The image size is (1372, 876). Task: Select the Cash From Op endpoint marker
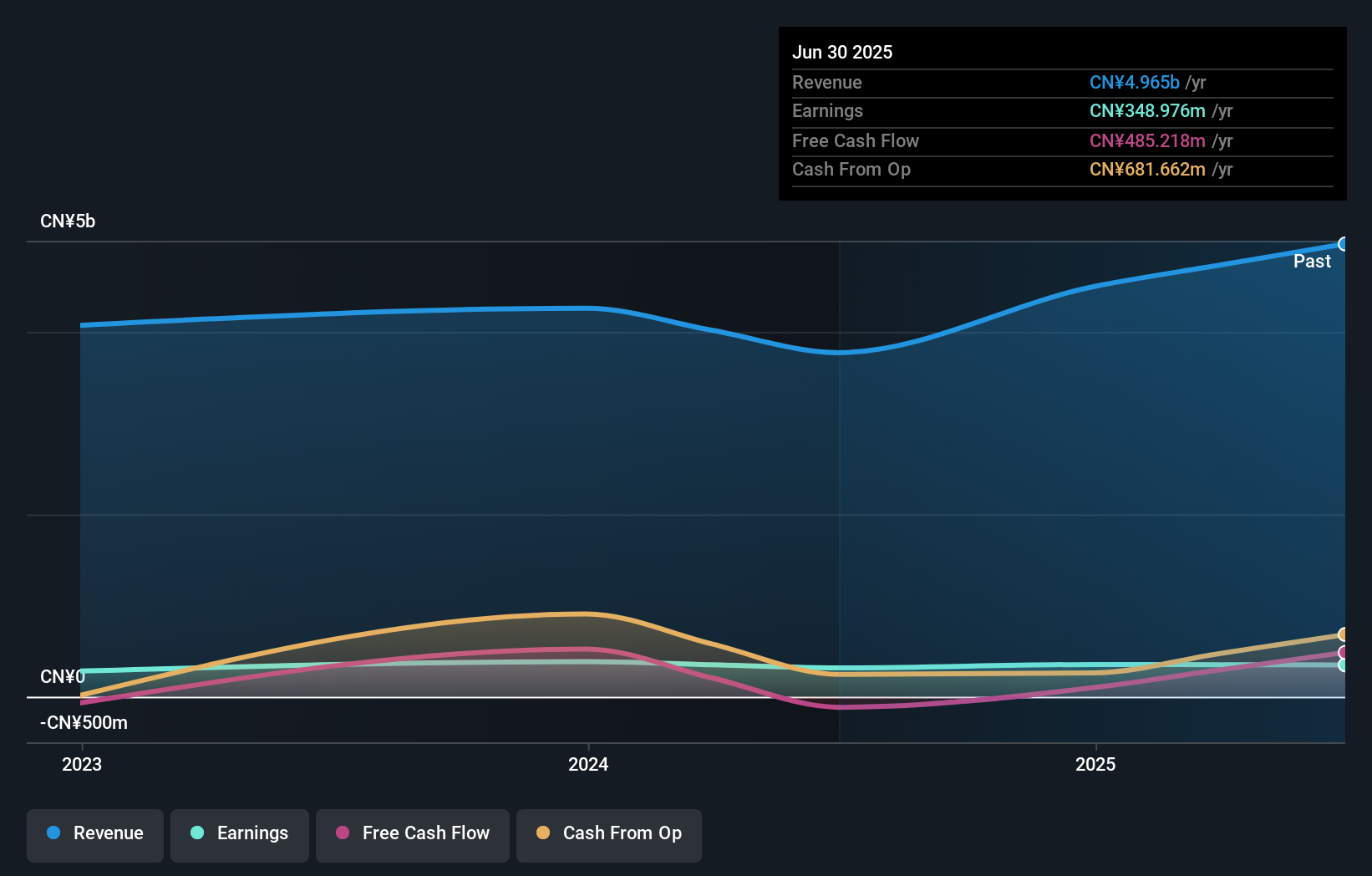(x=1344, y=634)
